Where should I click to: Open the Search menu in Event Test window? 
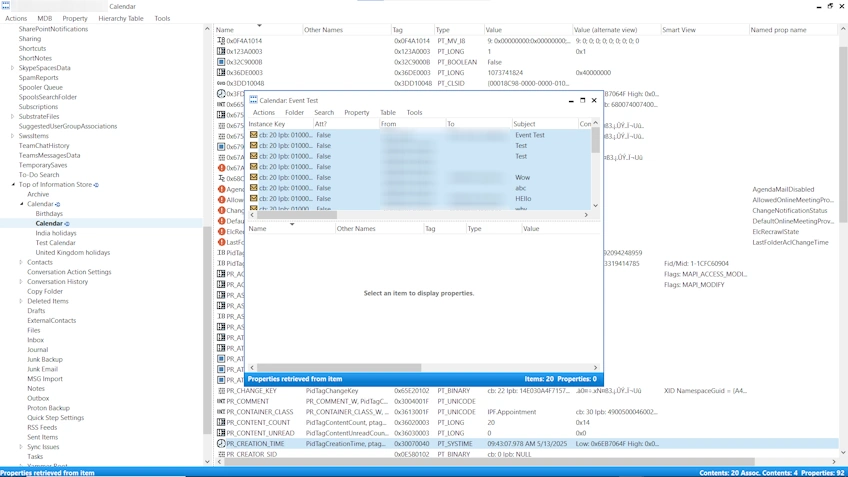click(324, 112)
